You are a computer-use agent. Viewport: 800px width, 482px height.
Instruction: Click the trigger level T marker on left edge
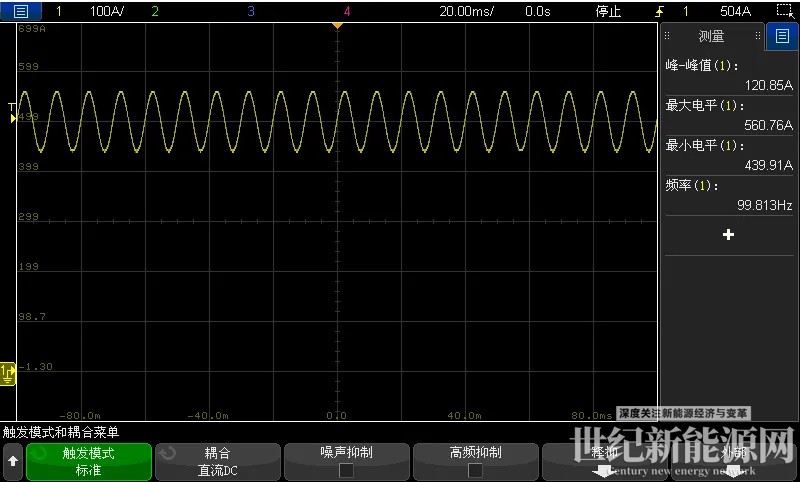pyautogui.click(x=12, y=108)
